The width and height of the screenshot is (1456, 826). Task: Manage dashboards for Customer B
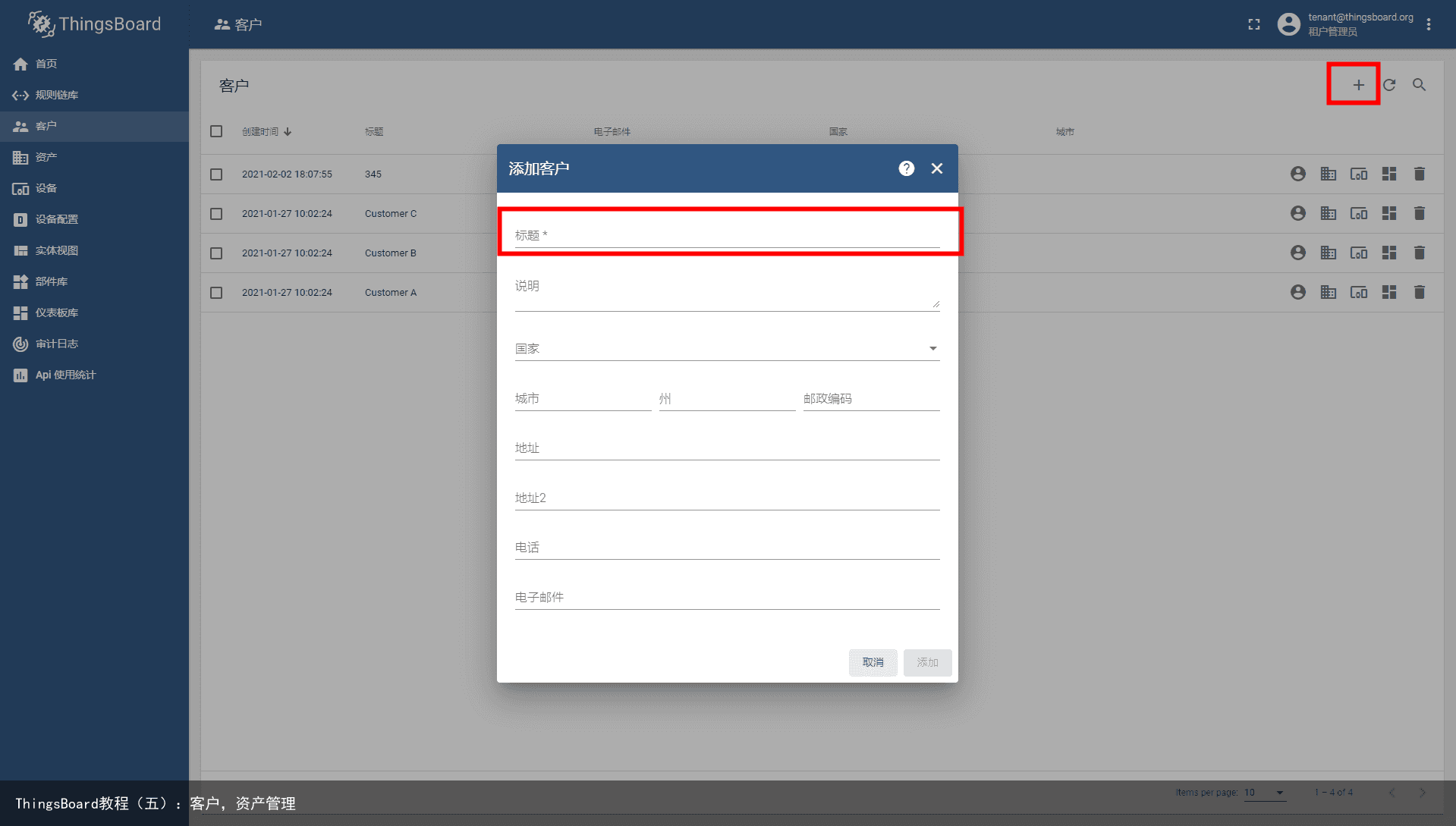[x=1389, y=253]
